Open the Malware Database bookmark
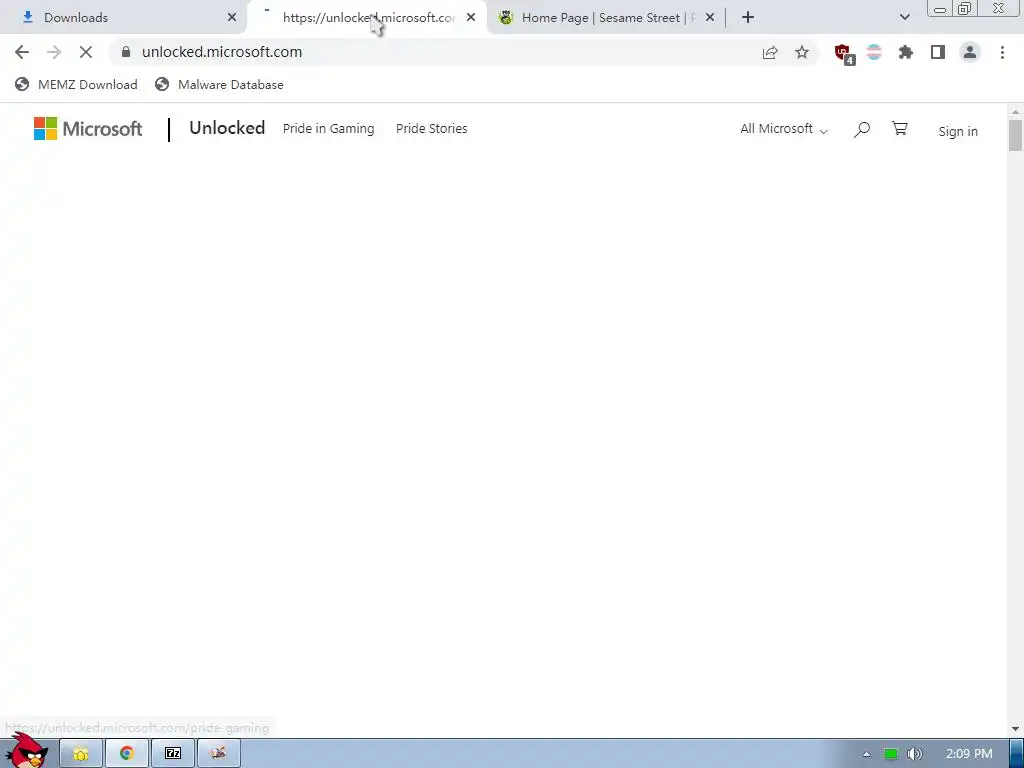The image size is (1024, 768). click(219, 84)
